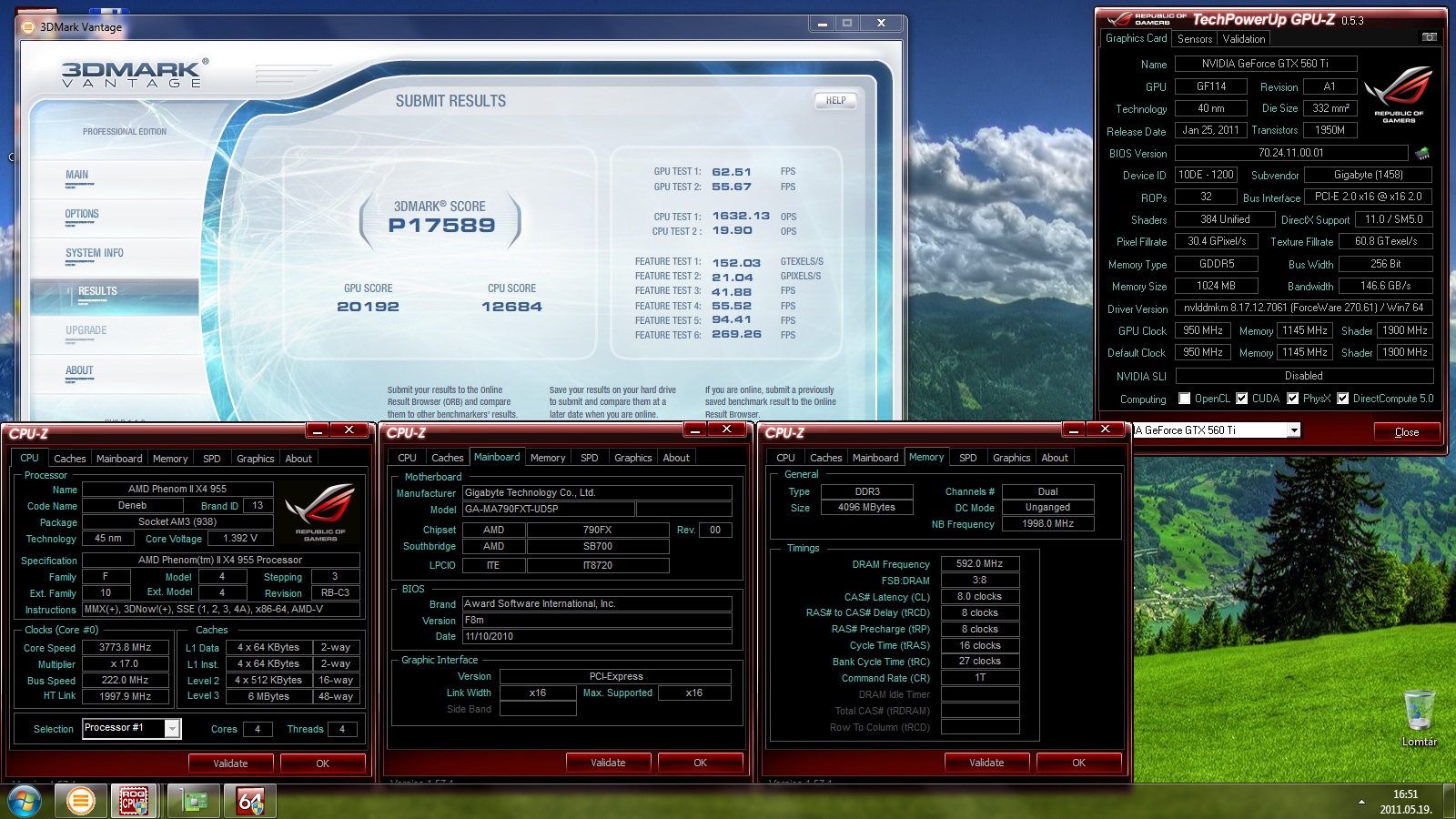Screen dimensions: 1456x819
Task: Click the 3DMark Vantage title bar icon
Action: 27,26
